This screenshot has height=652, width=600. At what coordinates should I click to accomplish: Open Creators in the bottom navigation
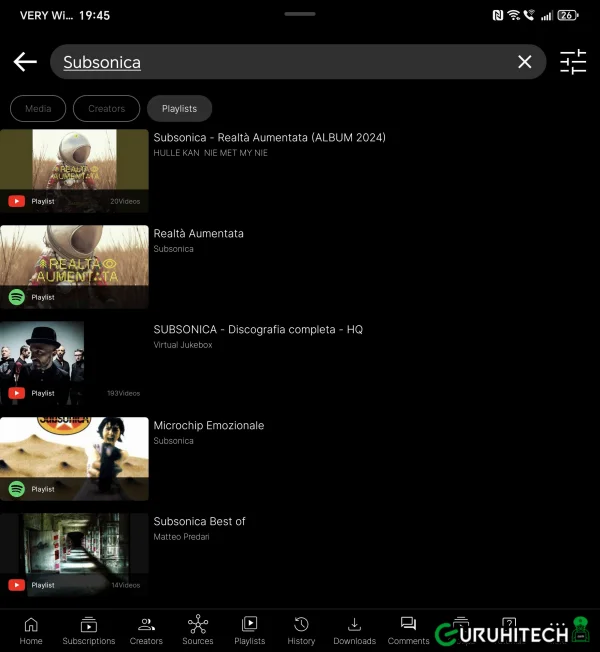tap(146, 630)
